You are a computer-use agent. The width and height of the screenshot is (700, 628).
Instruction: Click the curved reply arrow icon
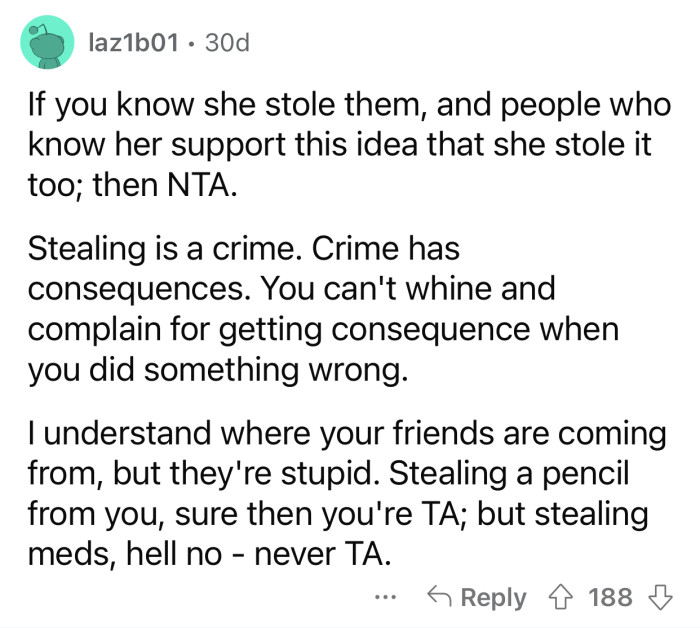point(439,597)
